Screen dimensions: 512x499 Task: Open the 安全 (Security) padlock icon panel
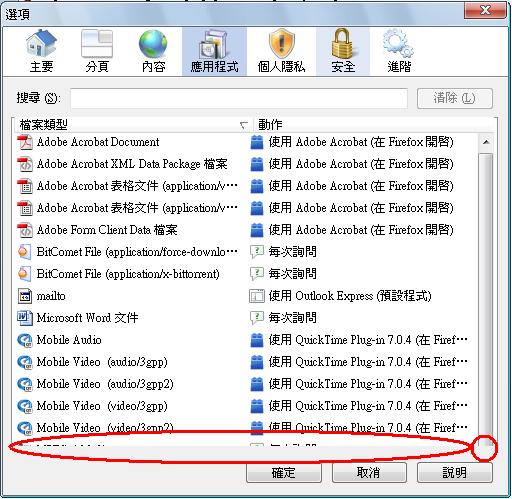pyautogui.click(x=343, y=51)
